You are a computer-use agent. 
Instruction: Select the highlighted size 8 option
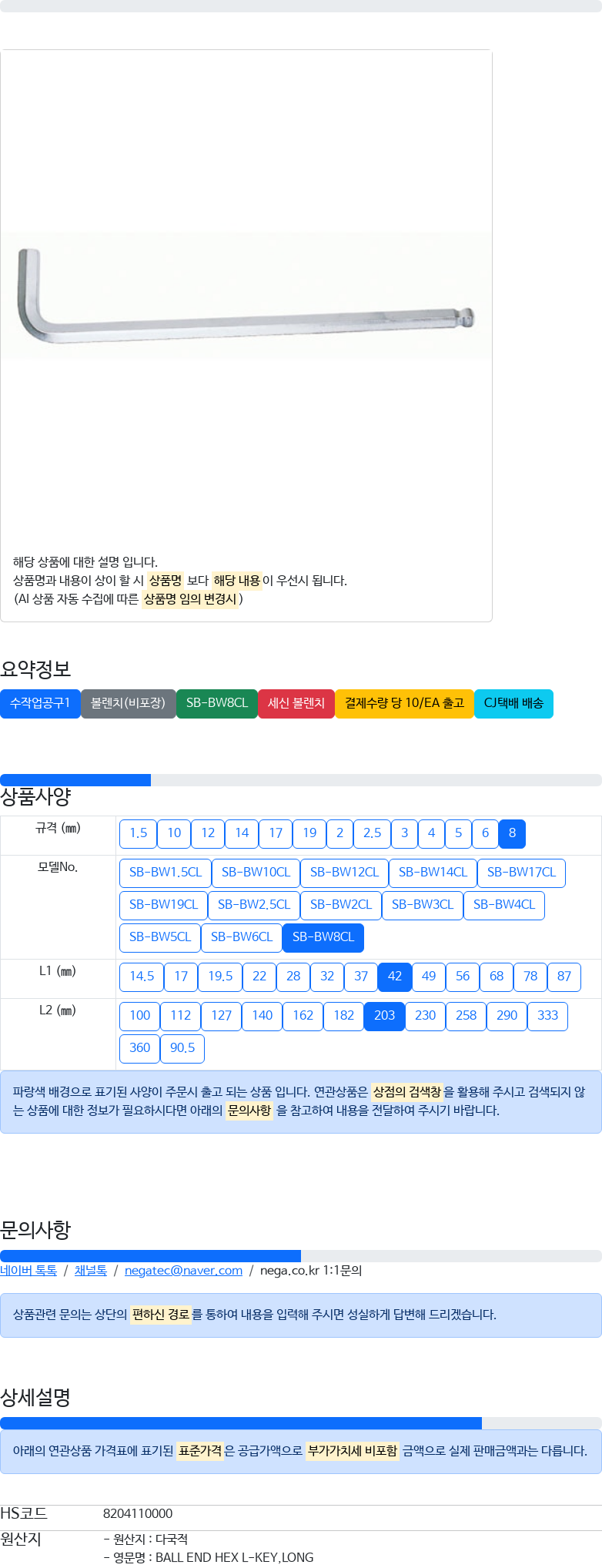click(x=512, y=833)
